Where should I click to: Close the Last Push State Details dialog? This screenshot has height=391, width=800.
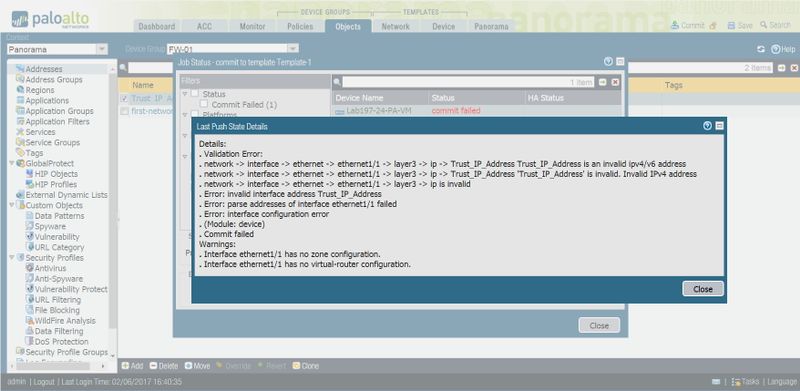point(703,289)
